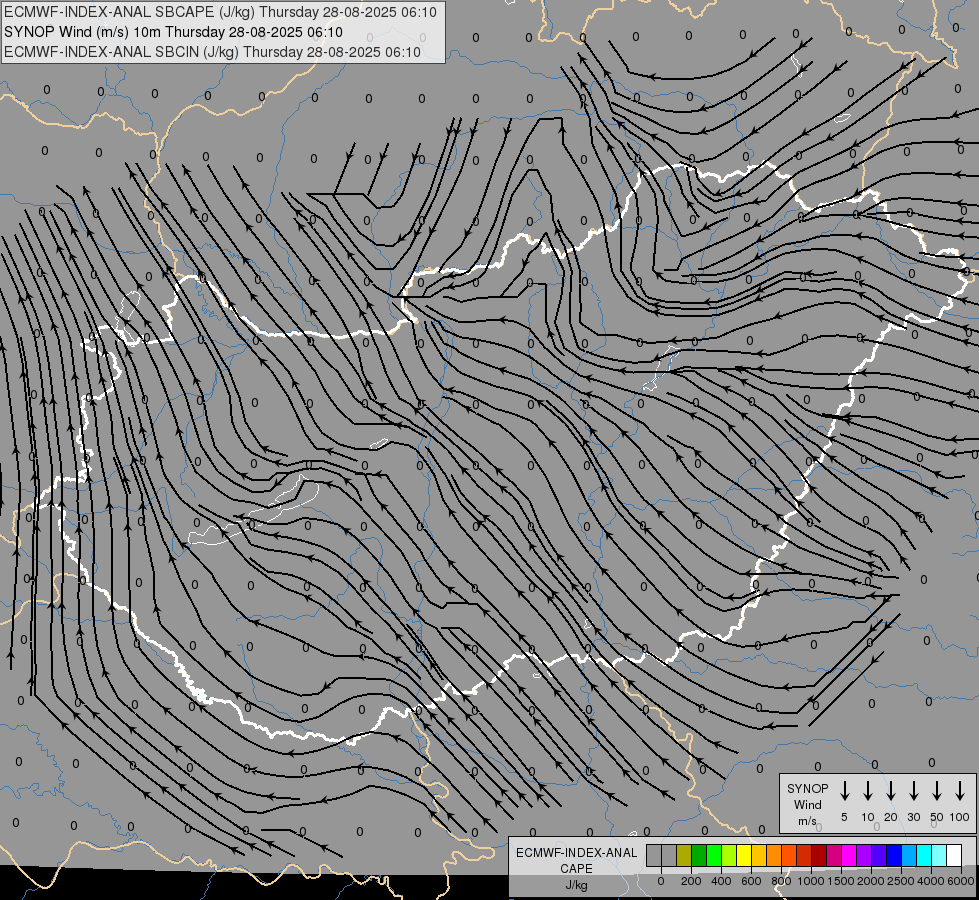Pick the white CAPE legend swatch

[x=954, y=855]
